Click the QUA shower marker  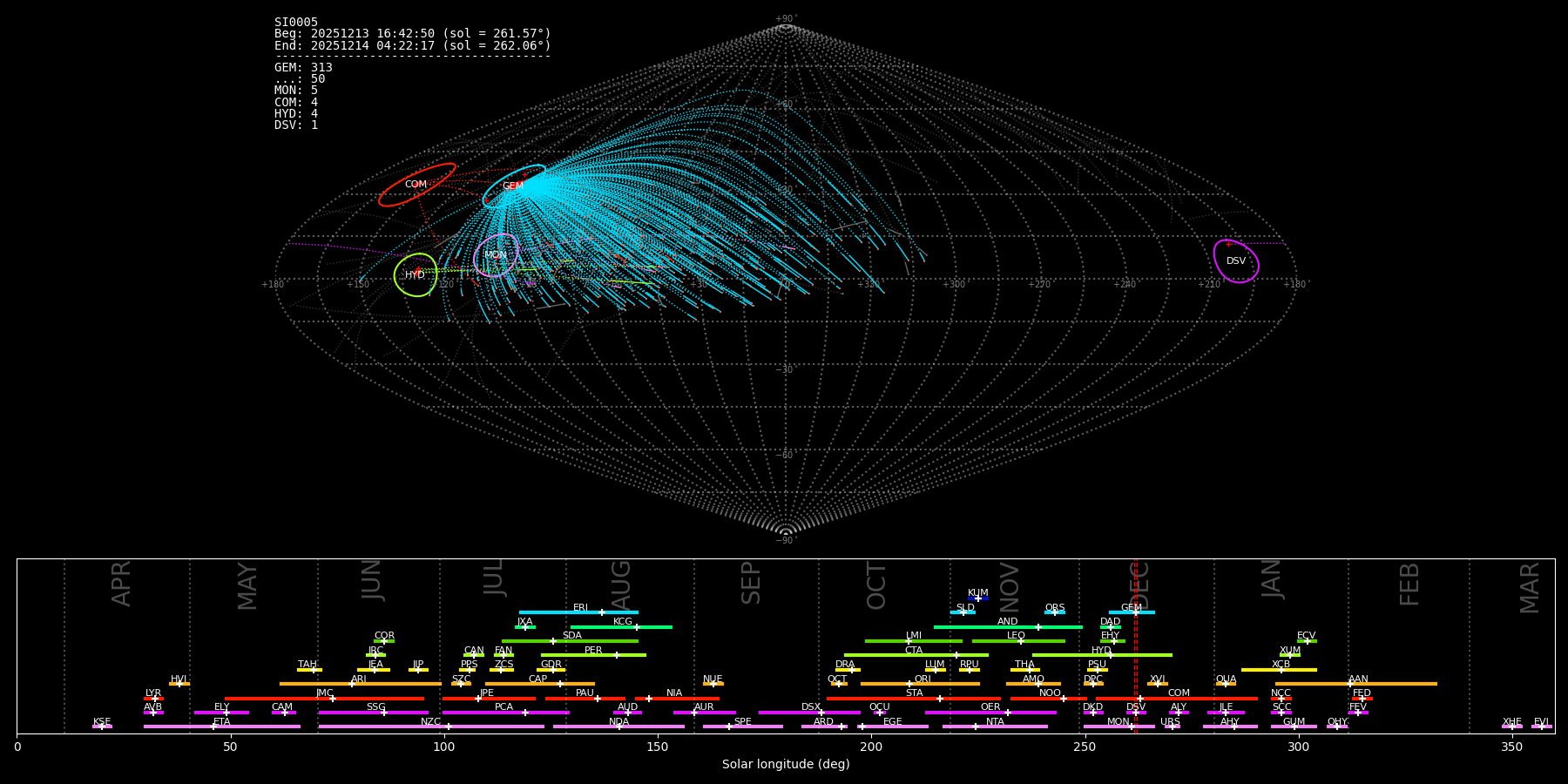1226,684
